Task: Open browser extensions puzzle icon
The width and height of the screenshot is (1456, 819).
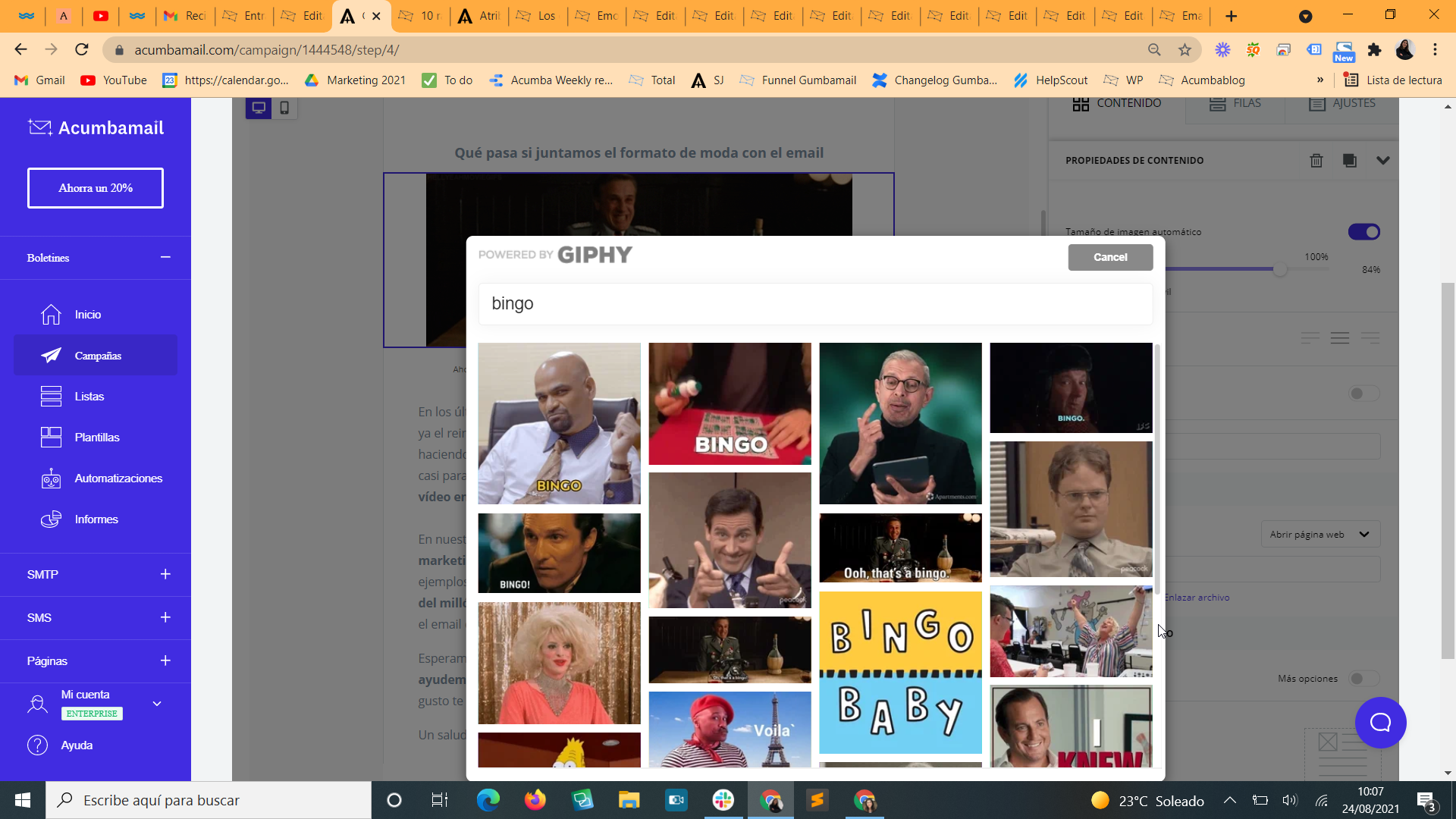Action: coord(1374,49)
